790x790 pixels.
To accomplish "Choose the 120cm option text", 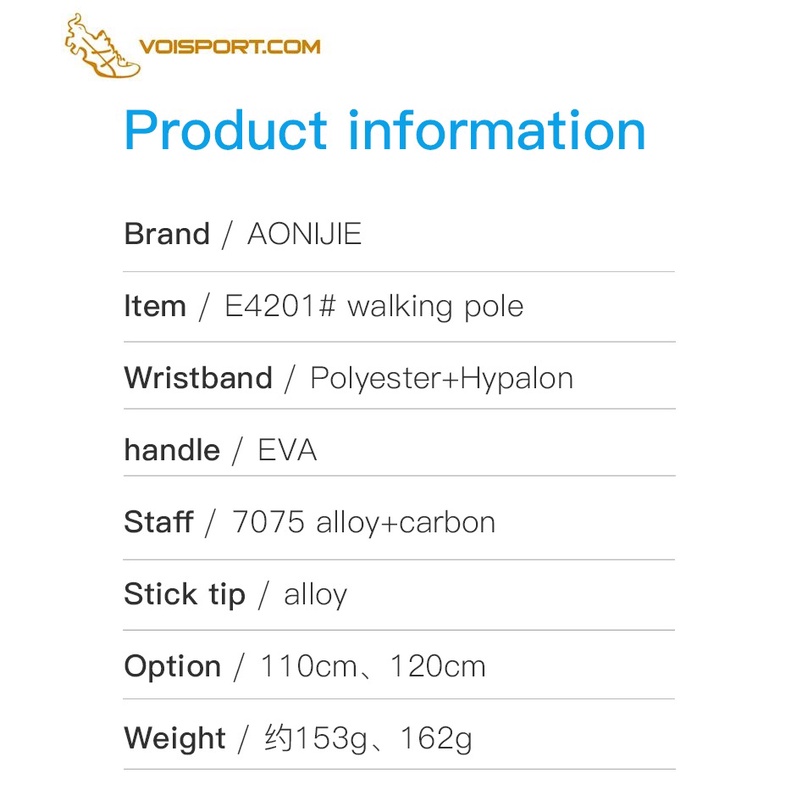I will coord(438,666).
